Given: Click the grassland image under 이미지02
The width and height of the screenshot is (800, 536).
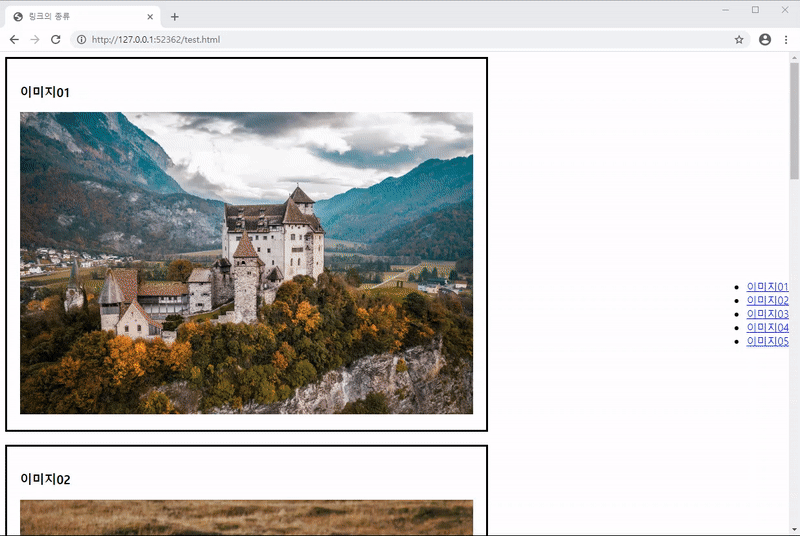Looking at the screenshot, I should pos(246,517).
